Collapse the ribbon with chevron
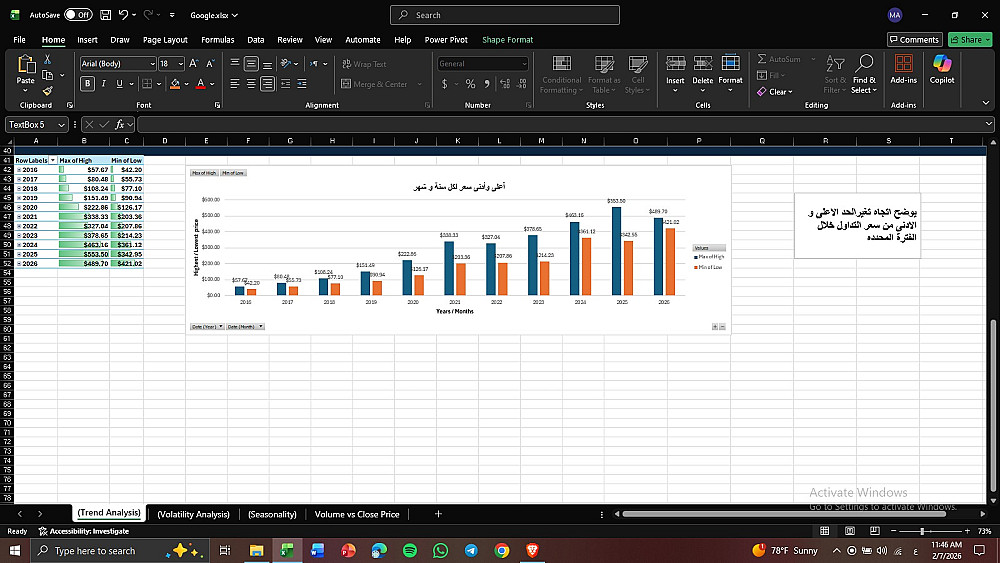Image resolution: width=1000 pixels, height=563 pixels. [x=985, y=103]
